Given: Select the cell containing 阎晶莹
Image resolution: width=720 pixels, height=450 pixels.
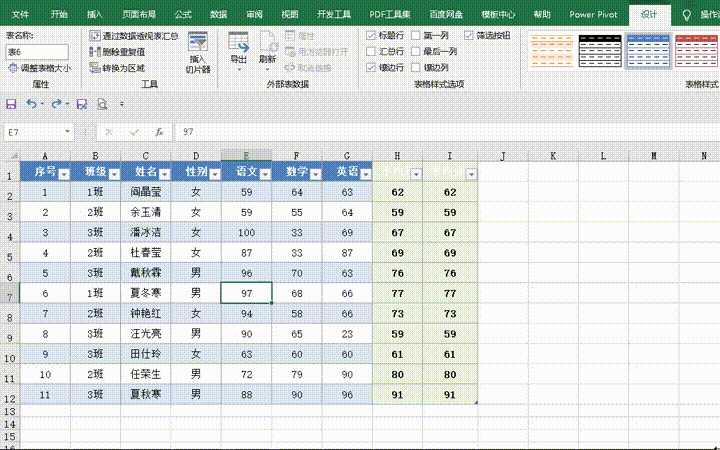Looking at the screenshot, I should (146, 192).
